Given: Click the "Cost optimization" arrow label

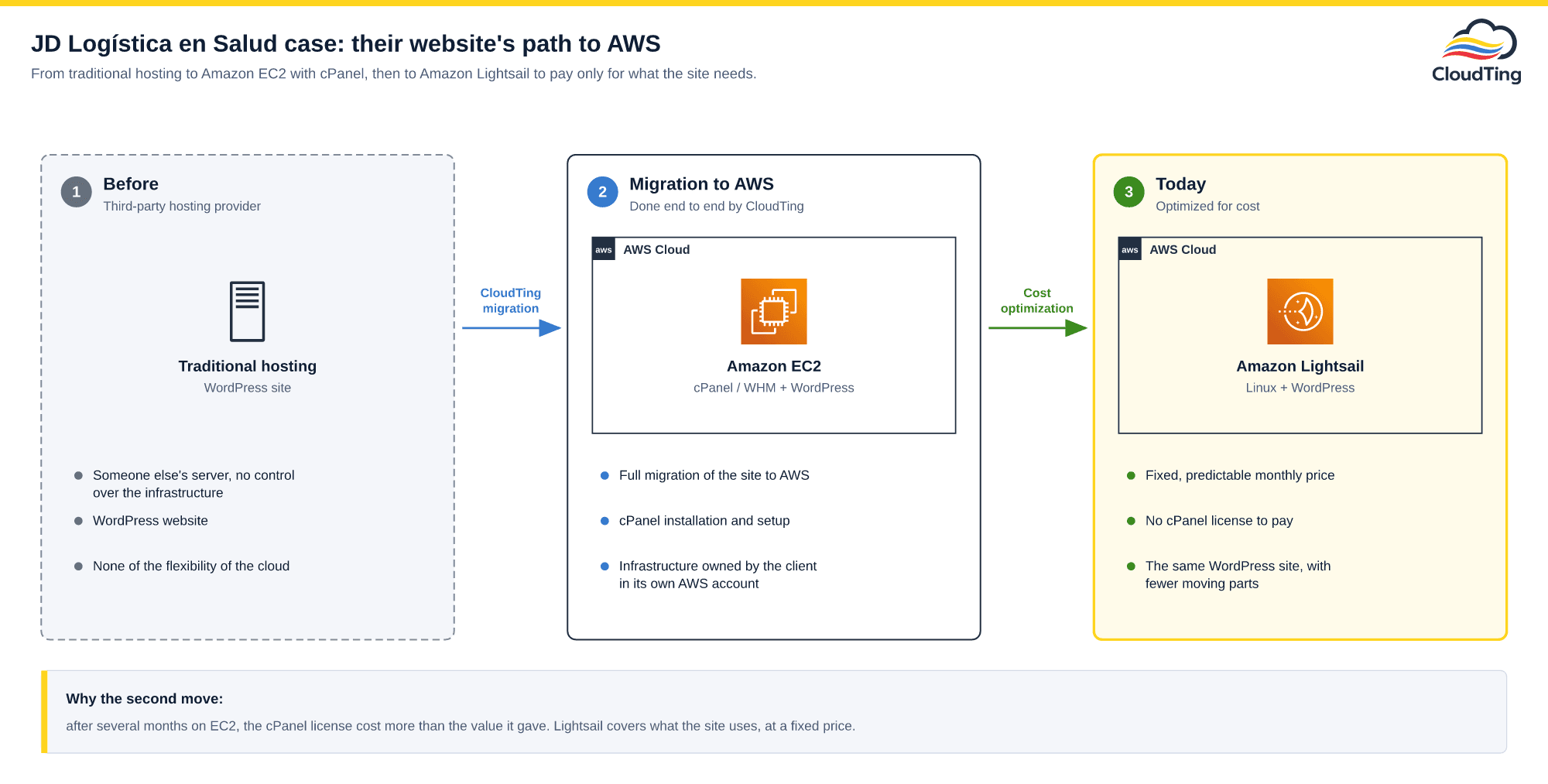Looking at the screenshot, I should (x=1037, y=300).
